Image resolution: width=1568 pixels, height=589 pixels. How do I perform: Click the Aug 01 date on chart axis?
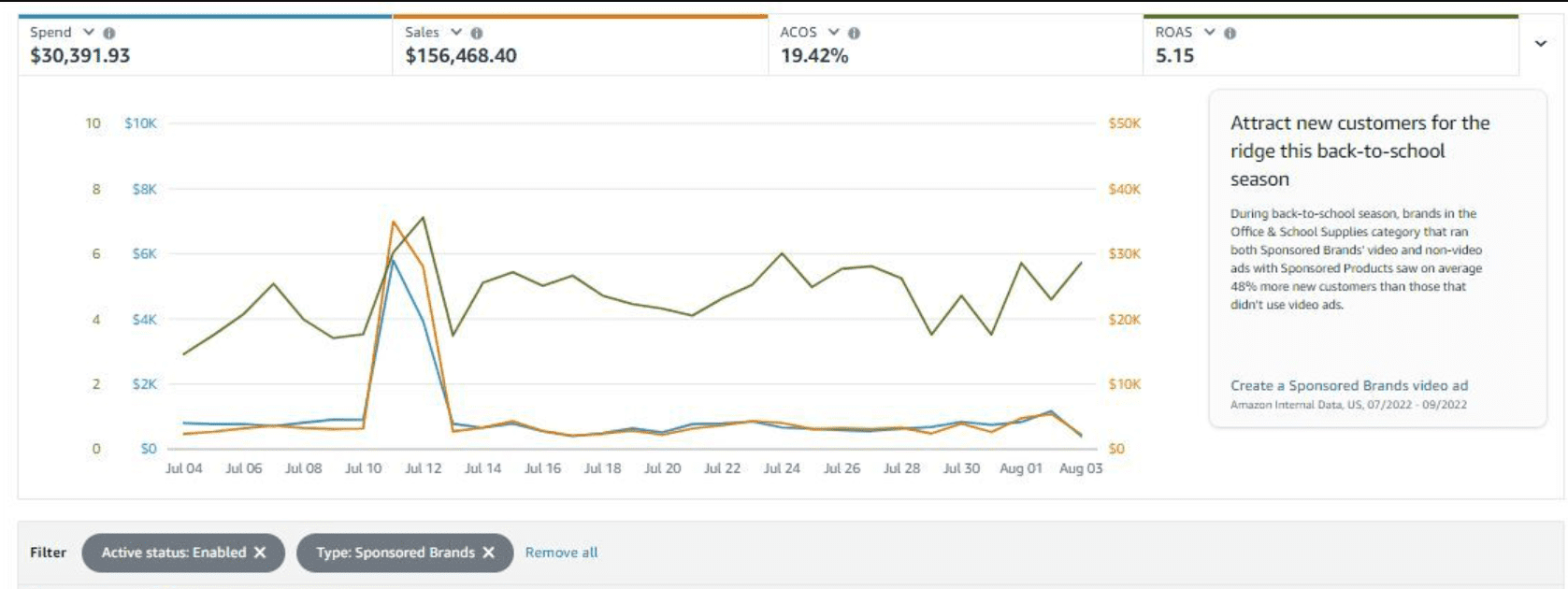click(x=1020, y=468)
